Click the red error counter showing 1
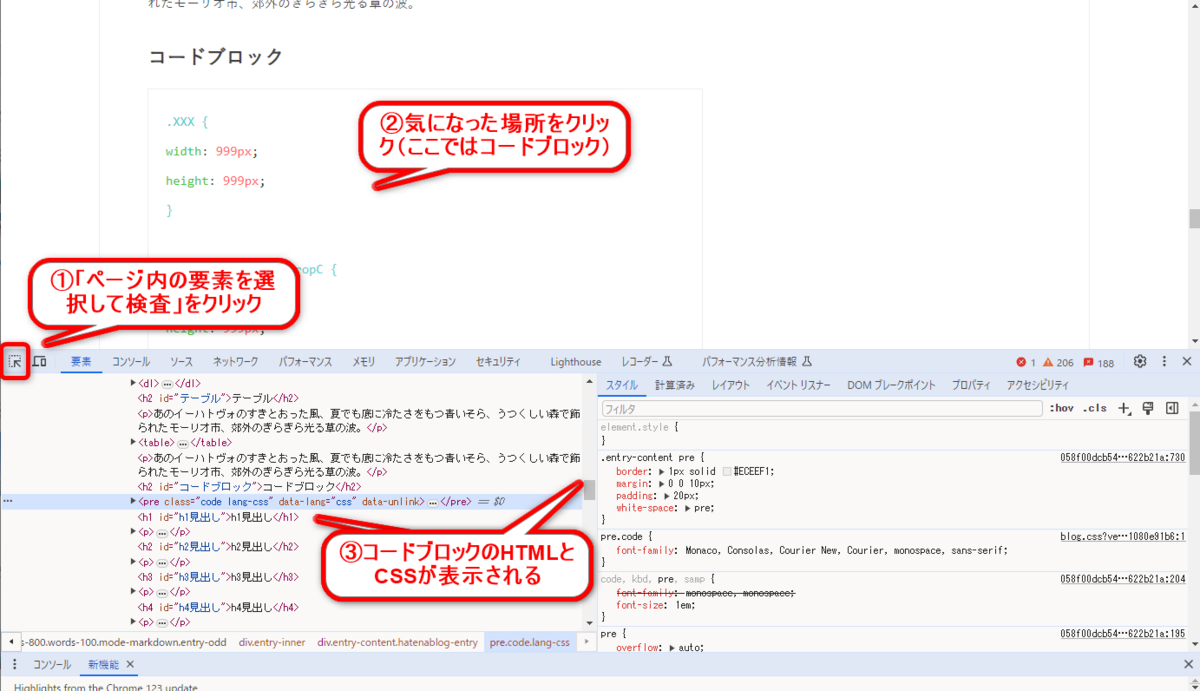Image resolution: width=1200 pixels, height=691 pixels. click(1026, 363)
